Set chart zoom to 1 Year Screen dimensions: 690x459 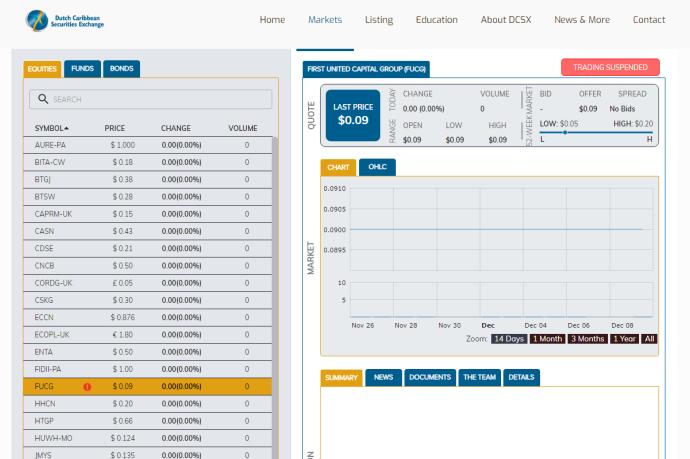coord(624,339)
